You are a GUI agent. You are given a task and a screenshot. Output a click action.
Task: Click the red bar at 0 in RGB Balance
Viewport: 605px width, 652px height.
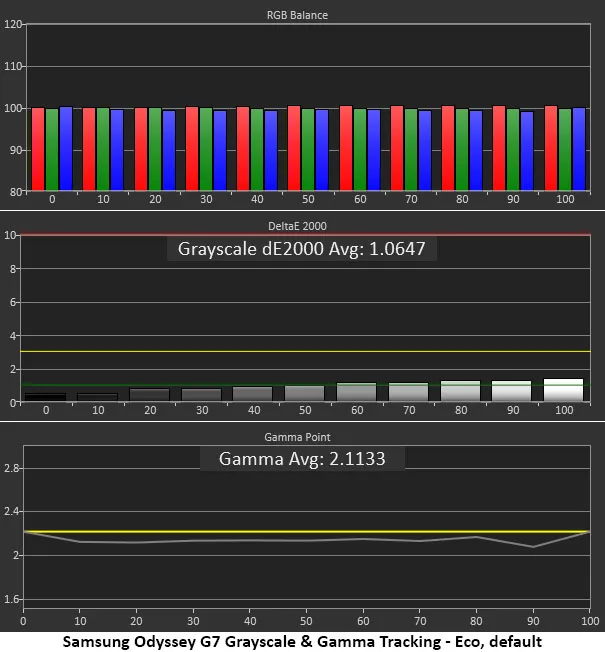(x=38, y=148)
